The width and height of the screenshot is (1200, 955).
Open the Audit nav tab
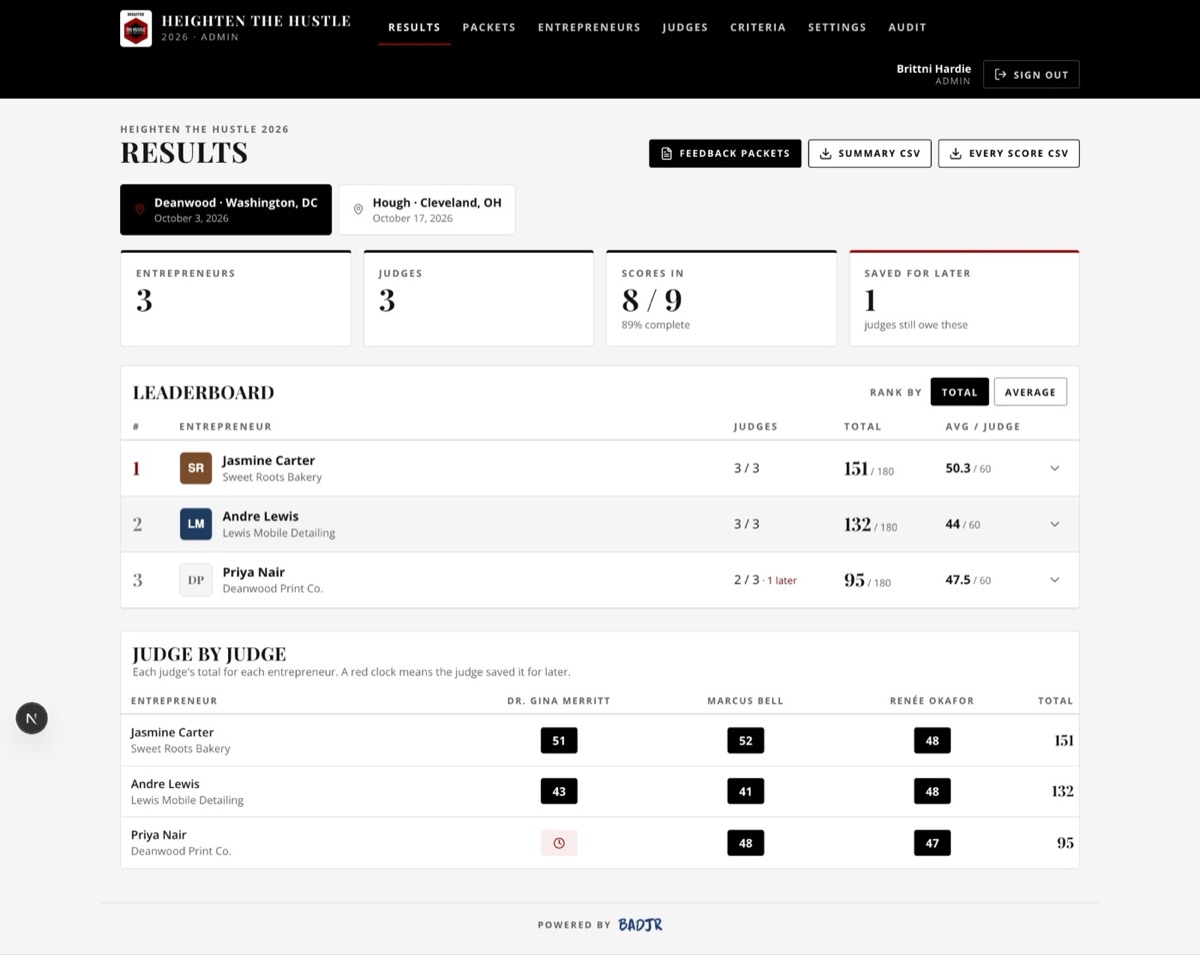coord(907,27)
